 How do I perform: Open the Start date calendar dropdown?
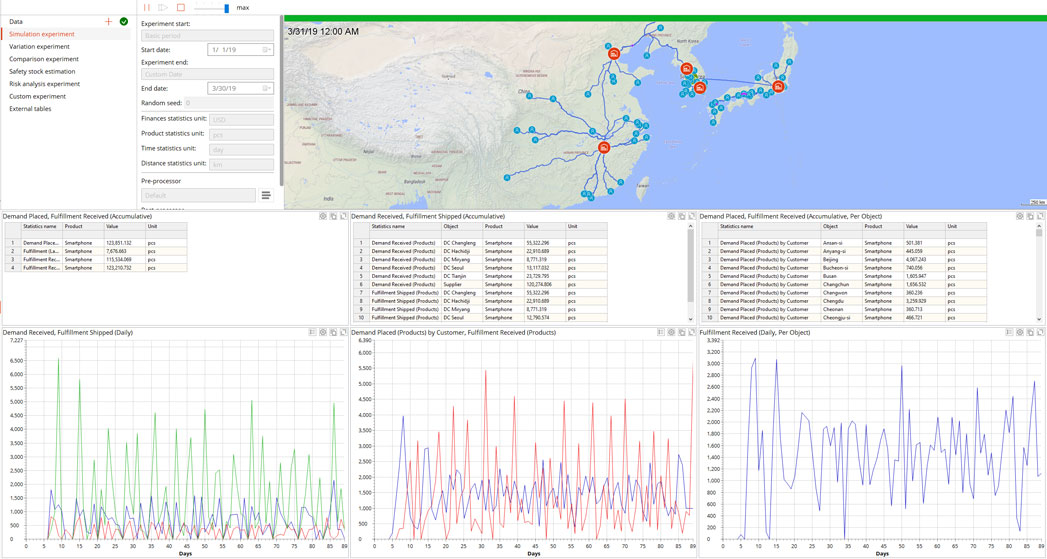pyautogui.click(x=266, y=49)
